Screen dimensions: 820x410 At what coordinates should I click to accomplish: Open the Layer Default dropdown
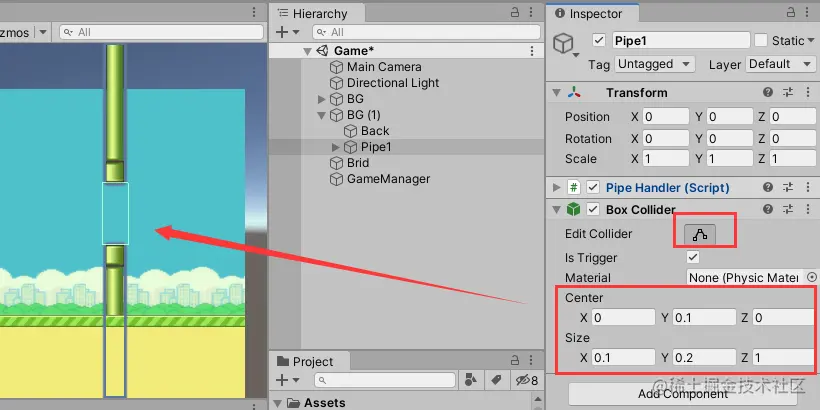tap(780, 64)
